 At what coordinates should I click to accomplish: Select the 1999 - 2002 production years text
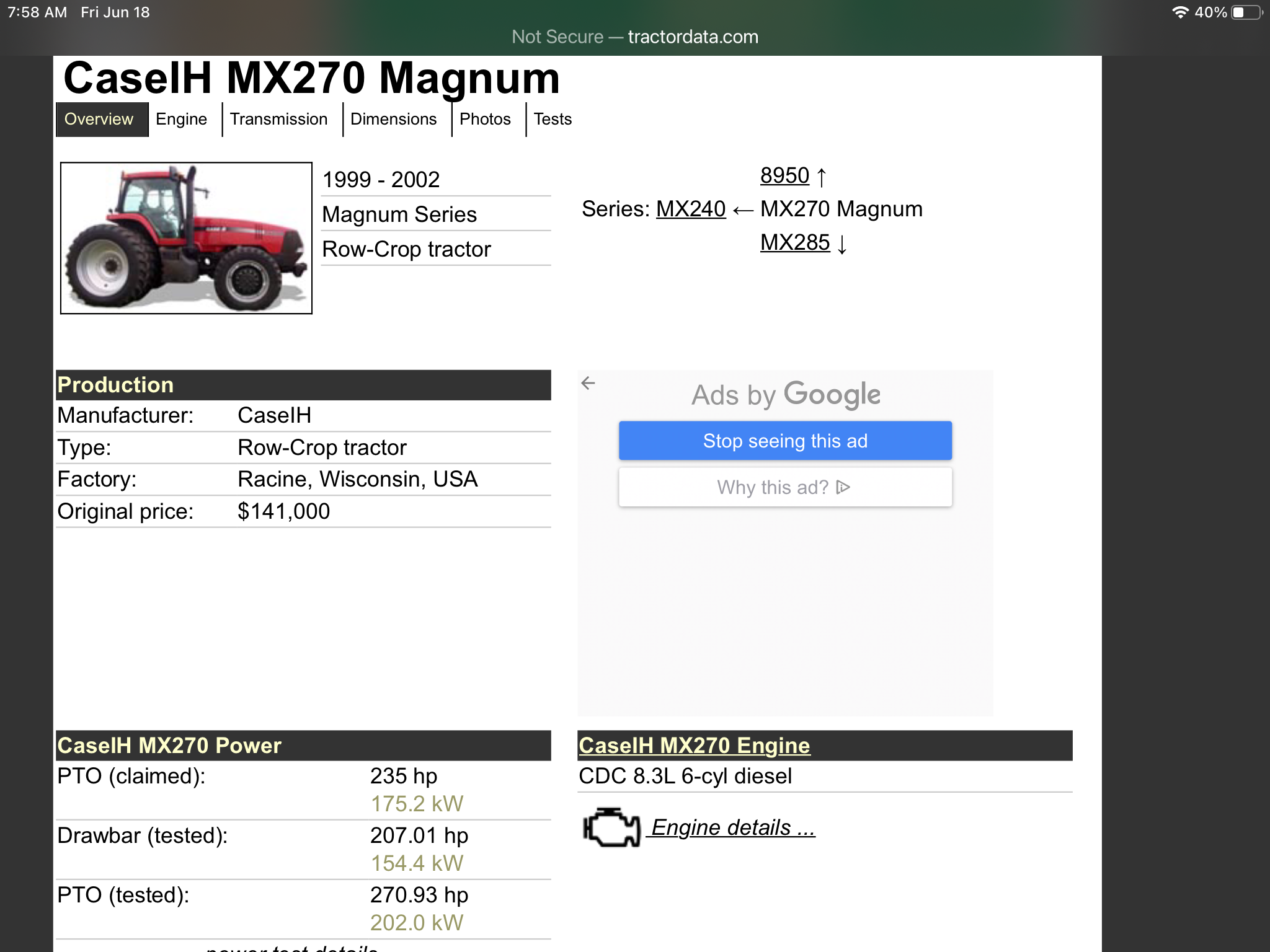click(x=381, y=180)
